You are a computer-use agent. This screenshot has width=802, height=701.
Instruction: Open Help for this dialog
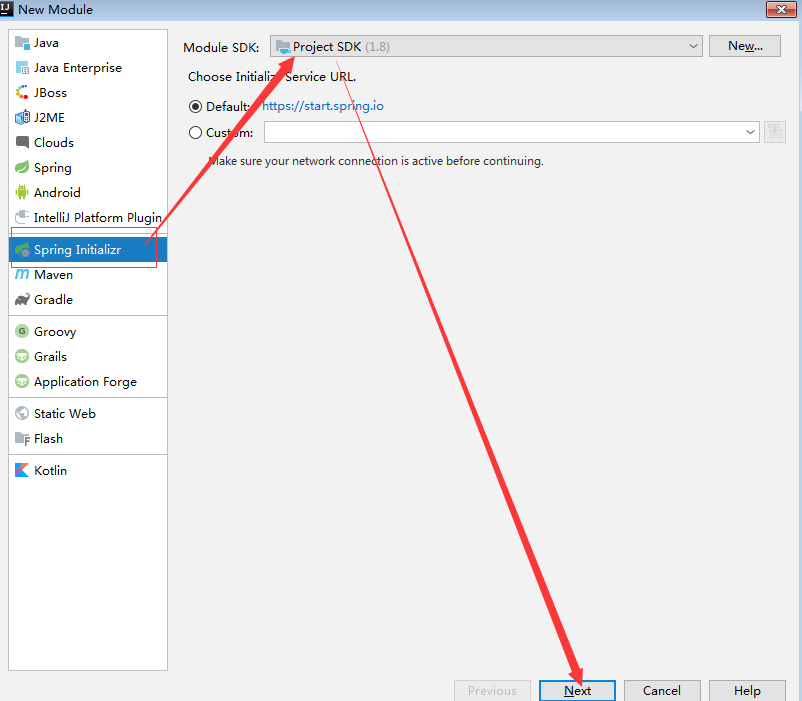click(x=747, y=691)
